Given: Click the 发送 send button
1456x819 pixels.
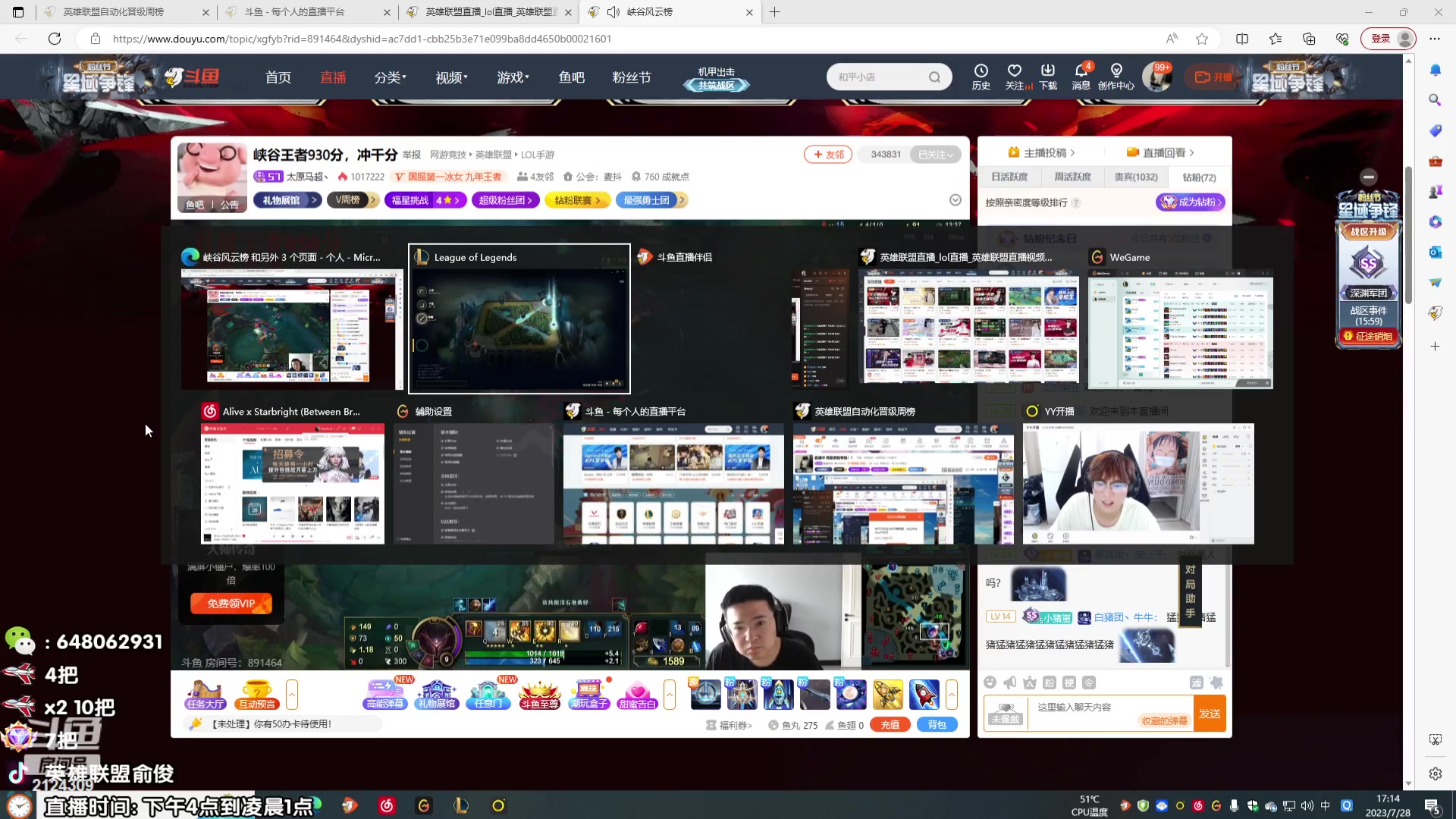Looking at the screenshot, I should point(1210,714).
